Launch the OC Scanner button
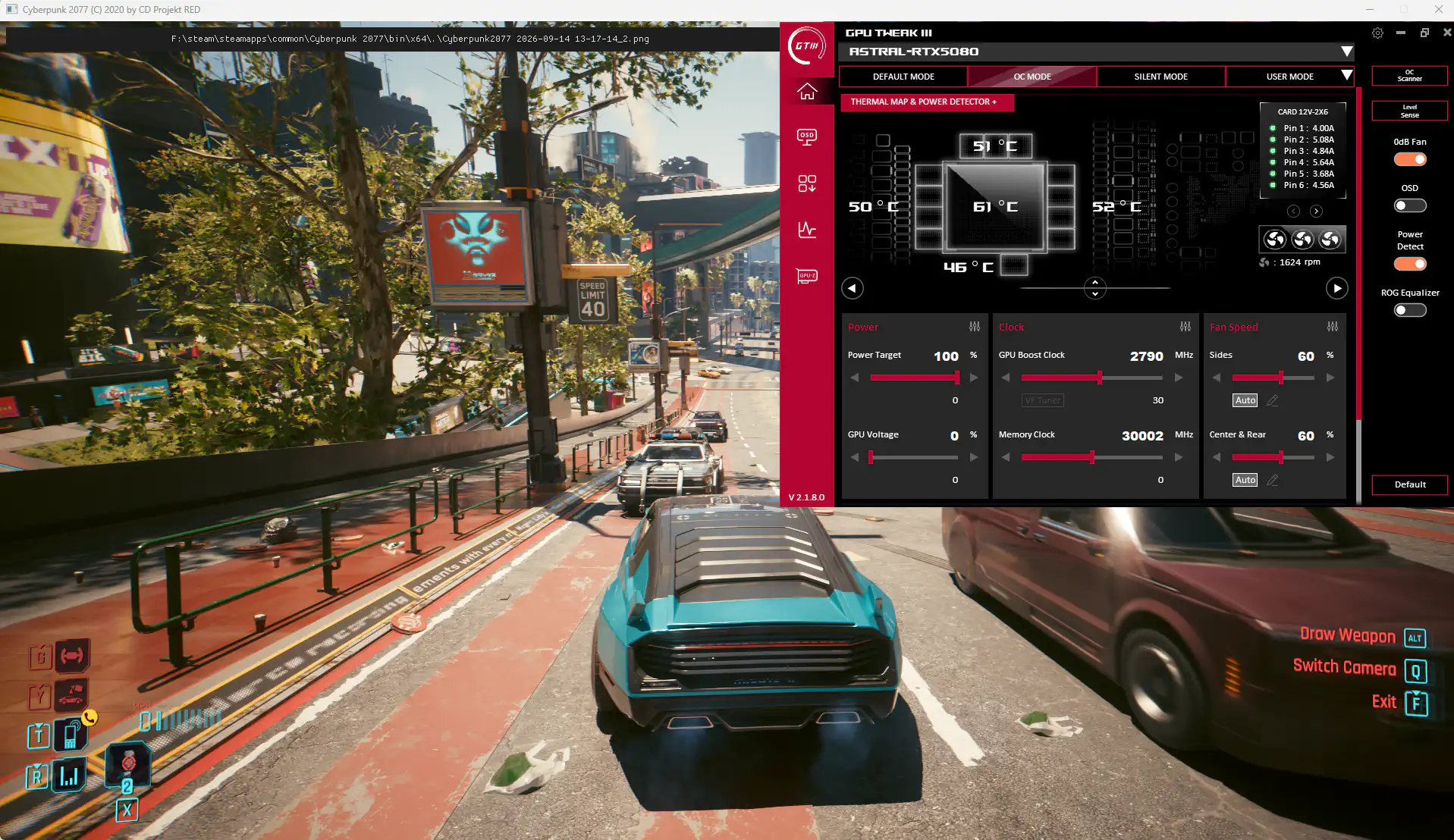Viewport: 1454px width, 840px height. 1409,75
